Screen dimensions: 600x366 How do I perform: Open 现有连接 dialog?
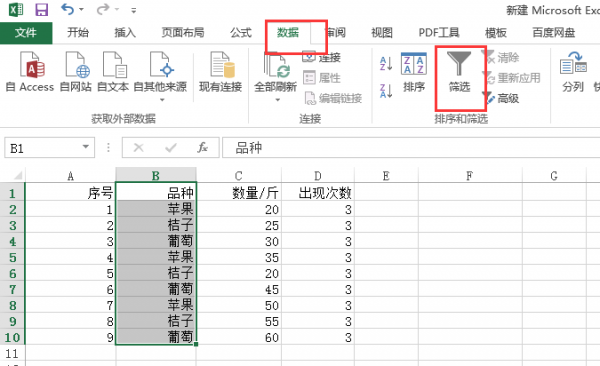click(x=220, y=73)
